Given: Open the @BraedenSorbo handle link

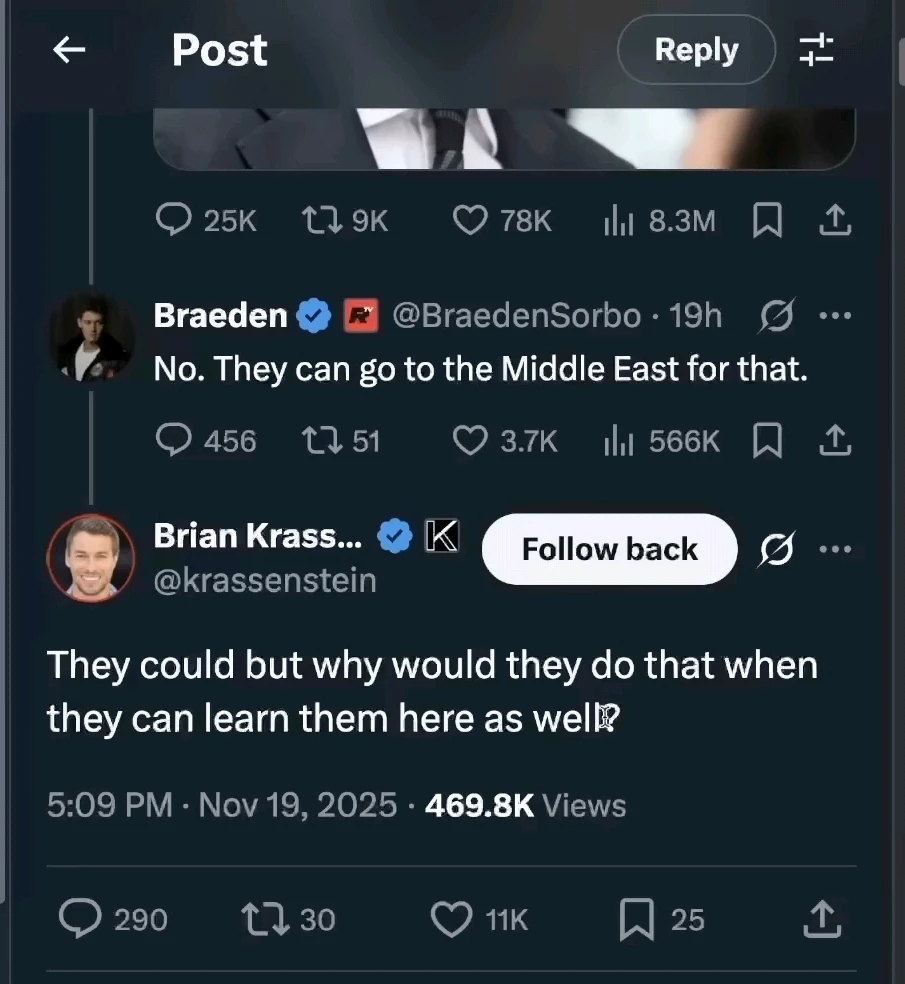Looking at the screenshot, I should click(x=516, y=316).
